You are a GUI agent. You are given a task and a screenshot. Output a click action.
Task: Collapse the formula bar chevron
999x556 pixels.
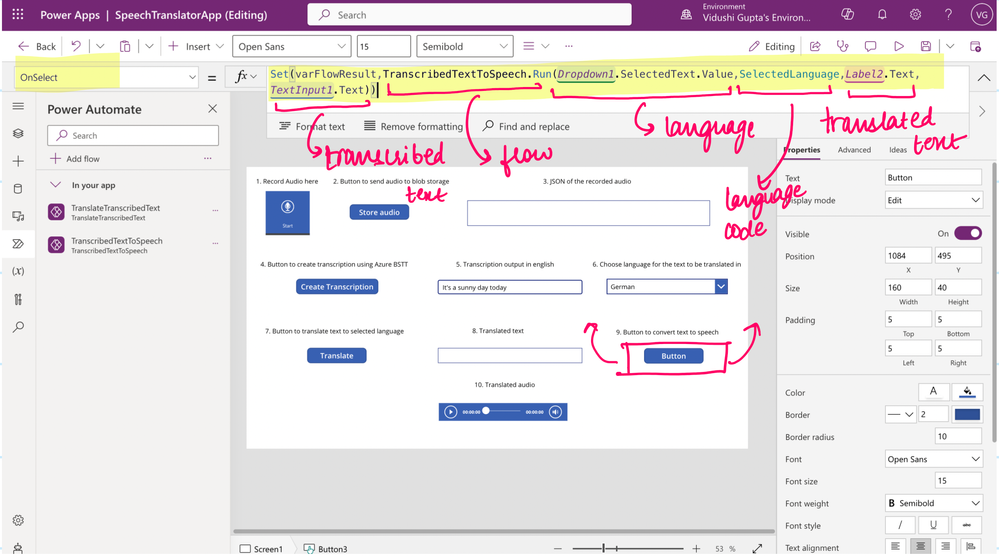pyautogui.click(x=984, y=78)
